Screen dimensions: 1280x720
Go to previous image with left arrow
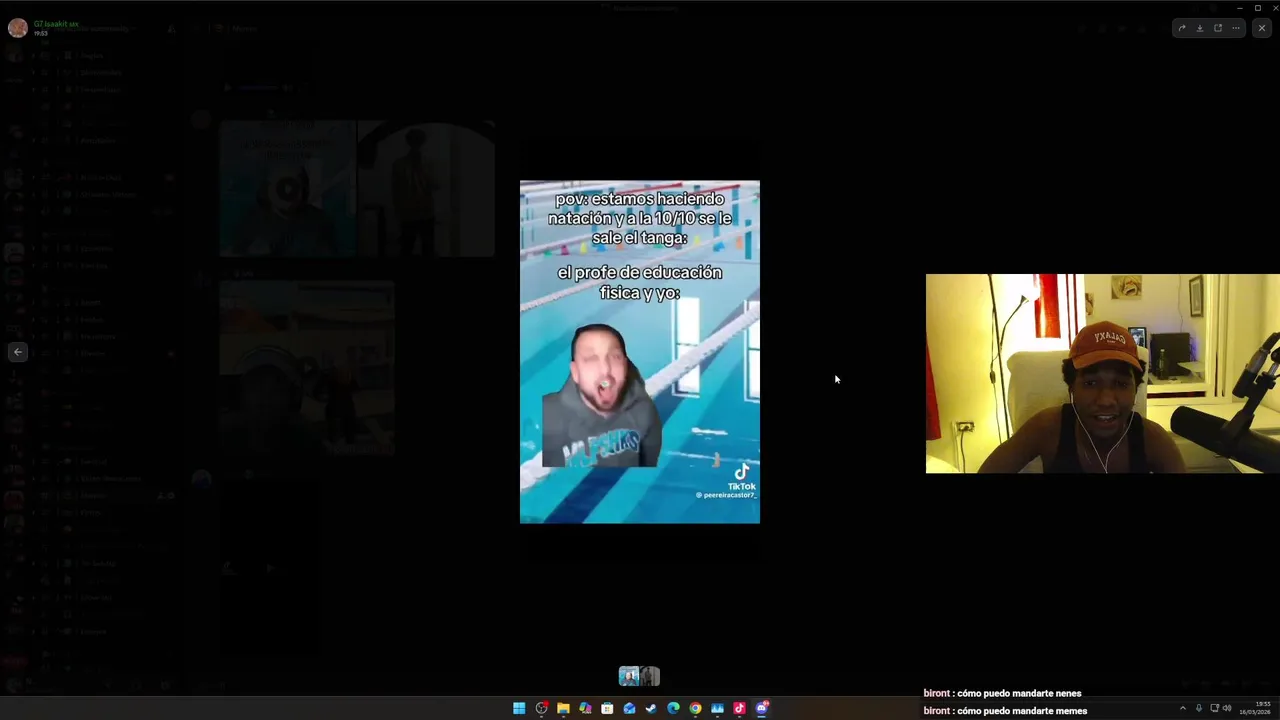(x=17, y=352)
